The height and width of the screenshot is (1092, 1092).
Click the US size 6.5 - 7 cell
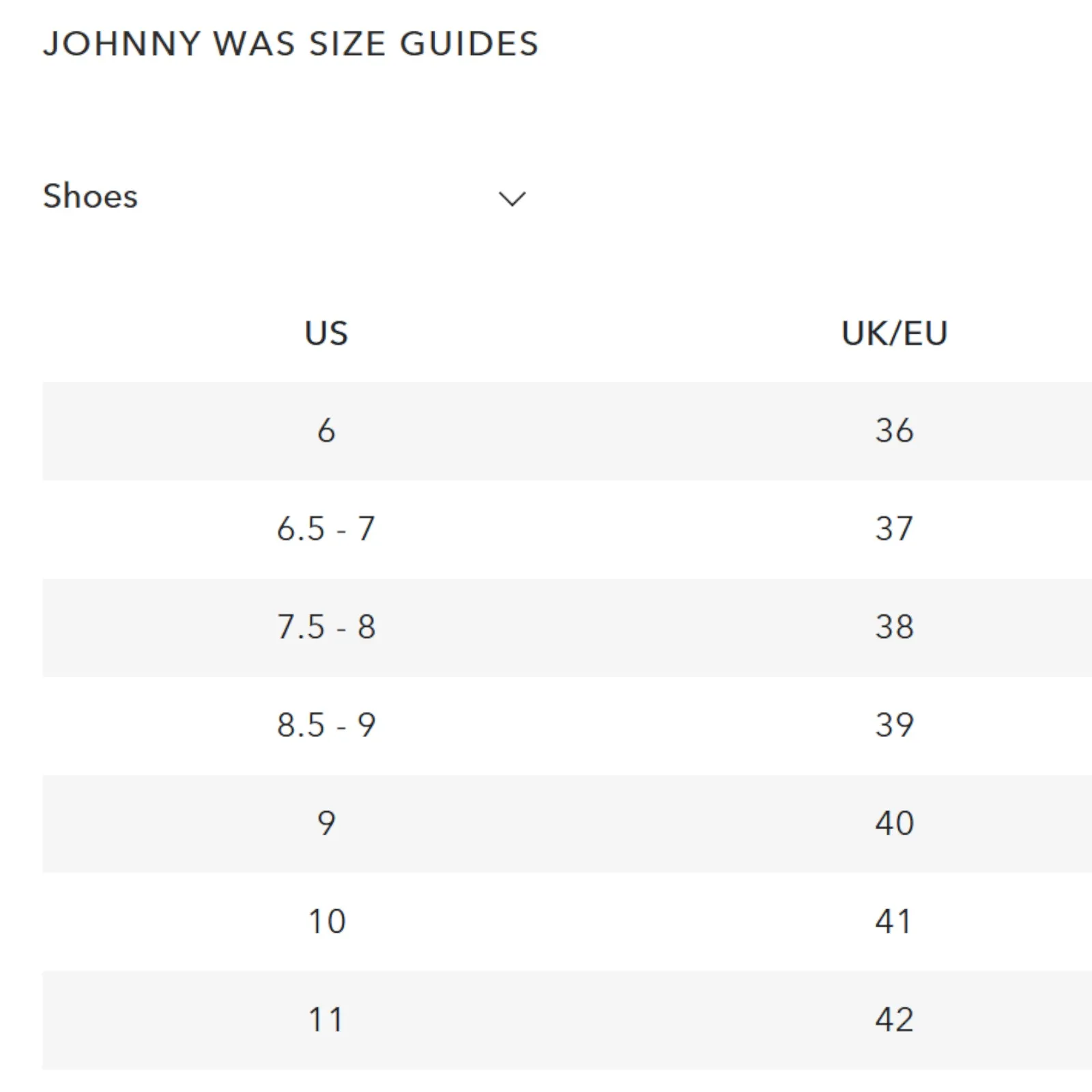[x=328, y=529]
